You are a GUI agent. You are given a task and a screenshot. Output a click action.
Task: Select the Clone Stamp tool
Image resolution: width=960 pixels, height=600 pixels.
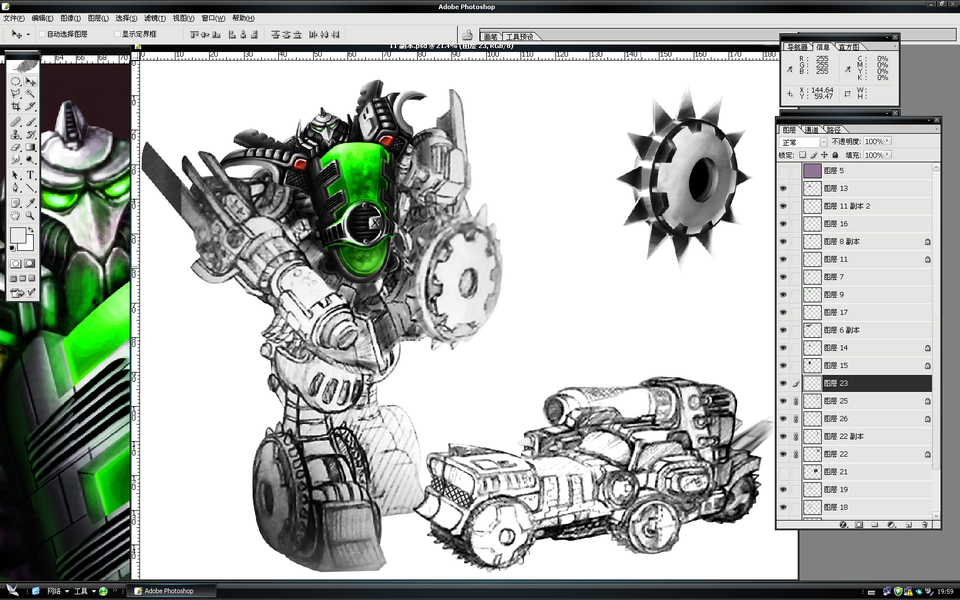16,134
